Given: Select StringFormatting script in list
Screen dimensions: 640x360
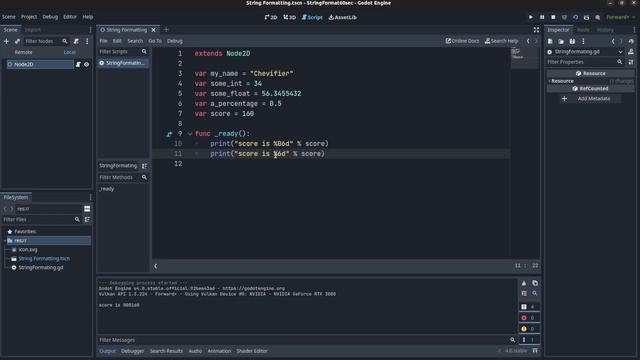Looking at the screenshot, I should 123,63.
